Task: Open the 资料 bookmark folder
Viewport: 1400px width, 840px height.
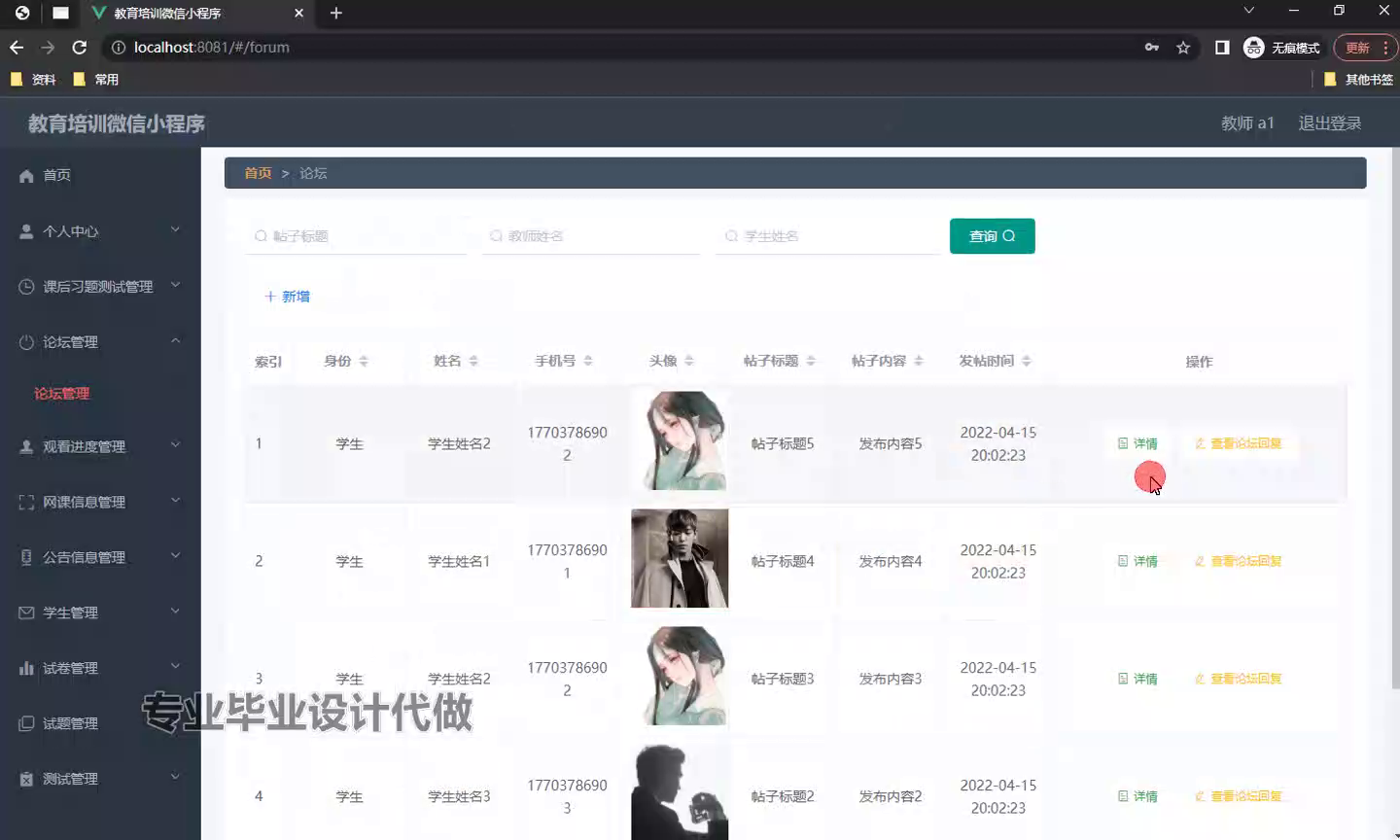Action: (33, 79)
